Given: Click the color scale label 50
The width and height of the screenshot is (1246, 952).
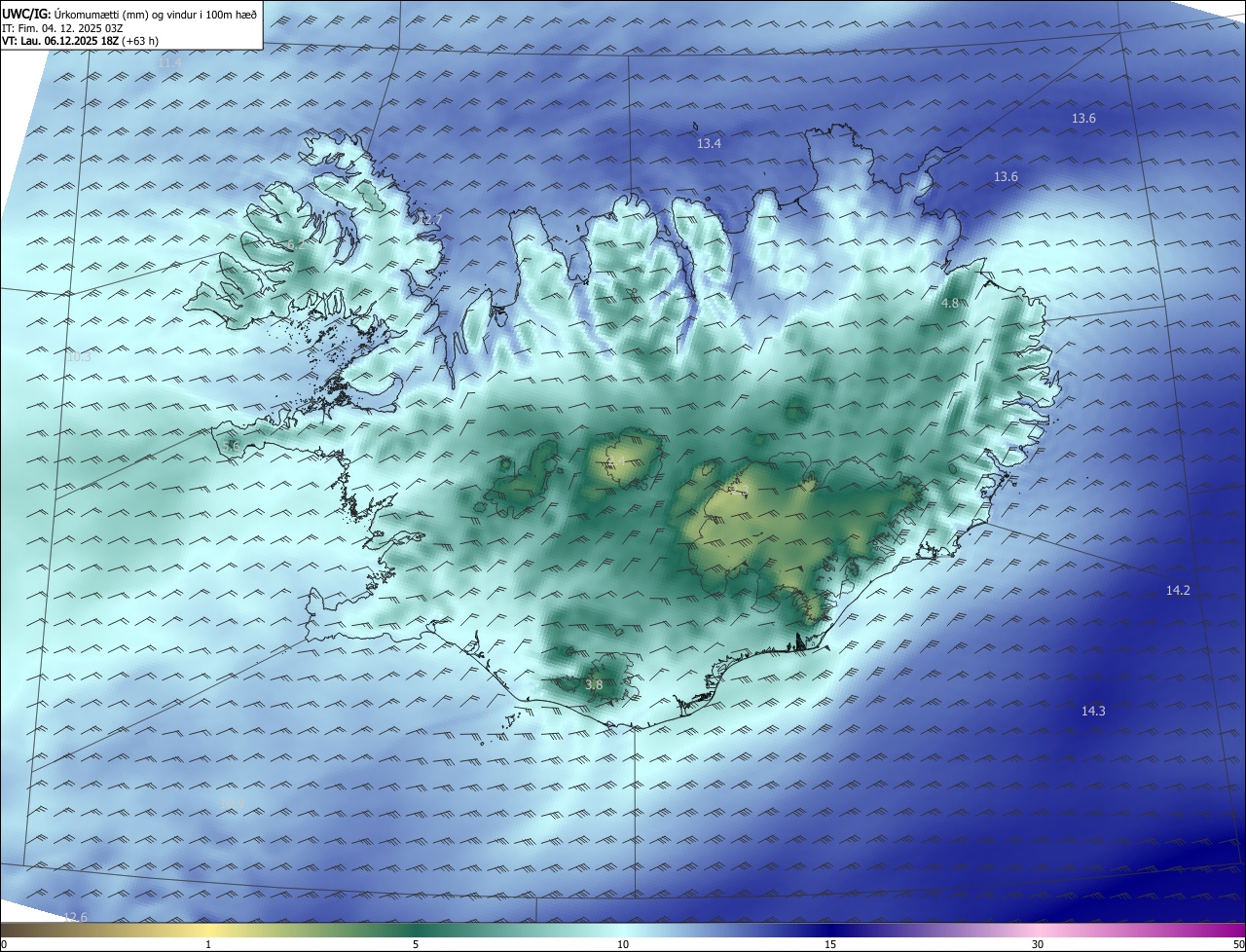Looking at the screenshot, I should coord(1238,944).
